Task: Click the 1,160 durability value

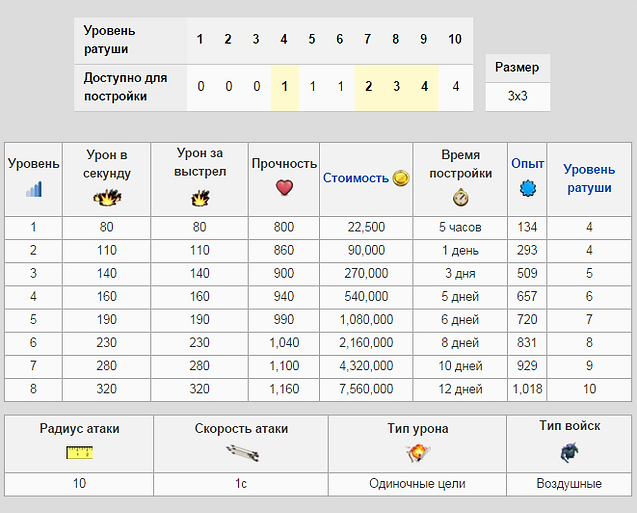Action: pos(284,389)
